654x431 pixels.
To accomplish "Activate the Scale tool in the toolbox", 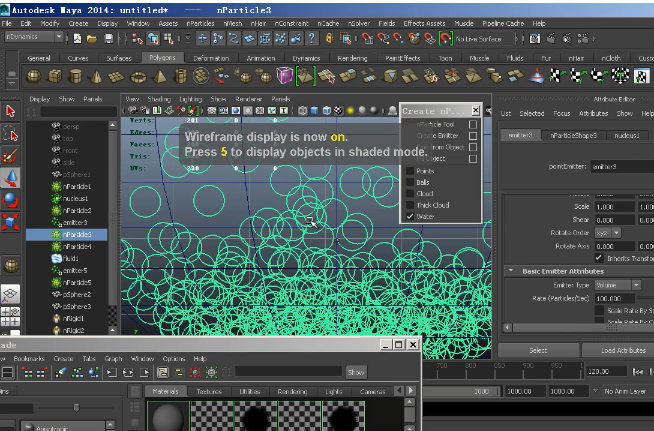I will (10, 222).
